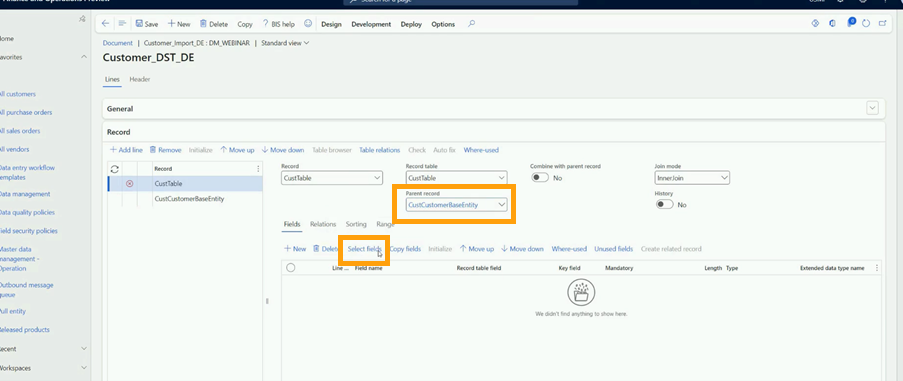This screenshot has height=381, width=903.
Task: Save the document with the Save button
Action: [147, 24]
